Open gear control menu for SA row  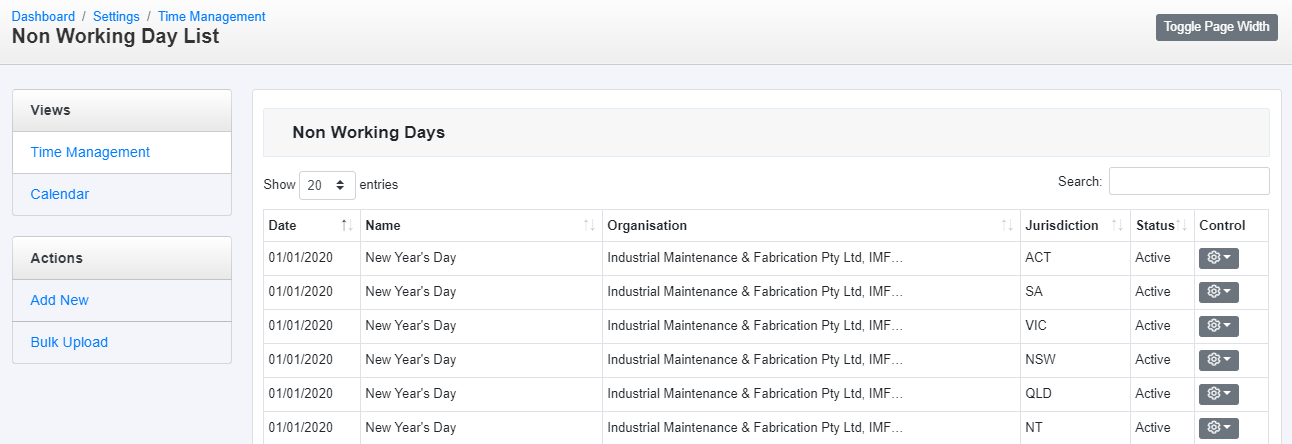tap(1218, 292)
